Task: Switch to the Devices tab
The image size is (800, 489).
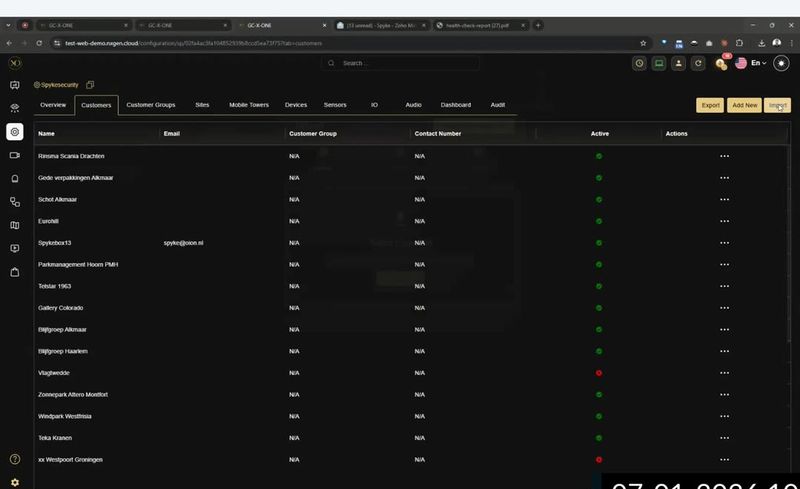Action: 296,105
